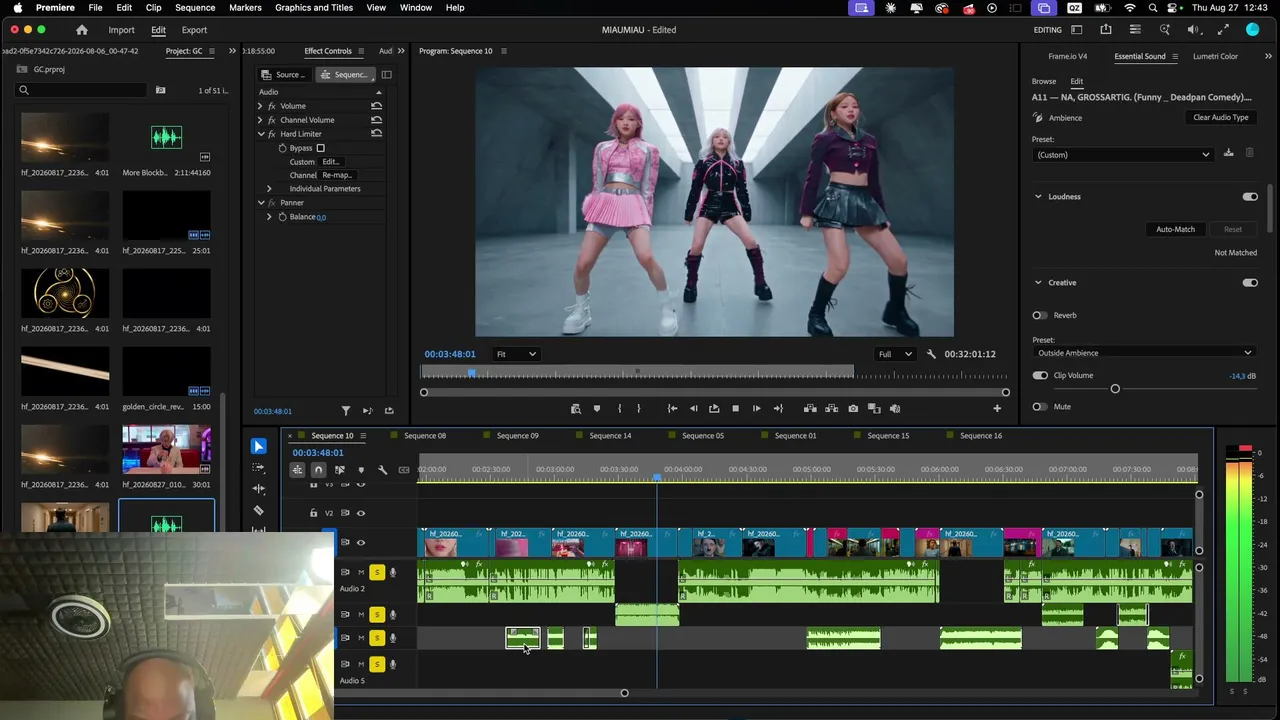Viewport: 1280px width, 720px height.
Task: Toggle timeline Snap magnet icon
Action: pyautogui.click(x=318, y=470)
